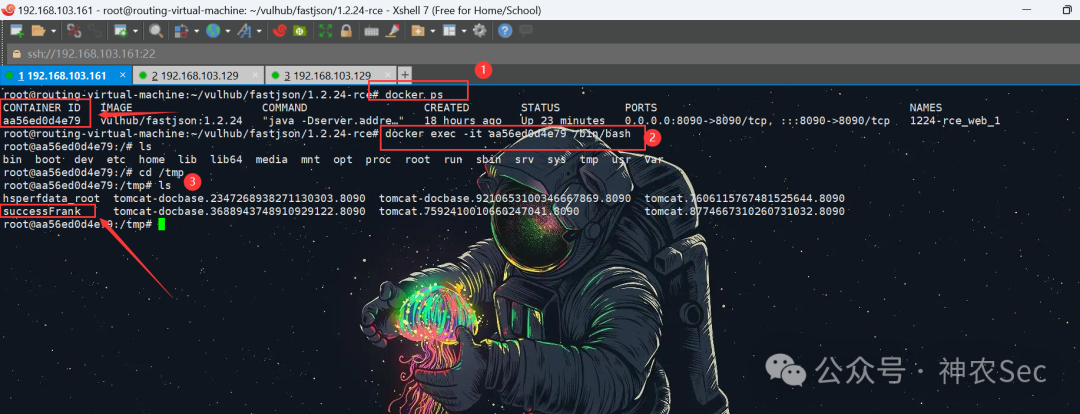Click the globe Encoding toolbar icon
The height and width of the screenshot is (414, 1080).
pos(213,31)
